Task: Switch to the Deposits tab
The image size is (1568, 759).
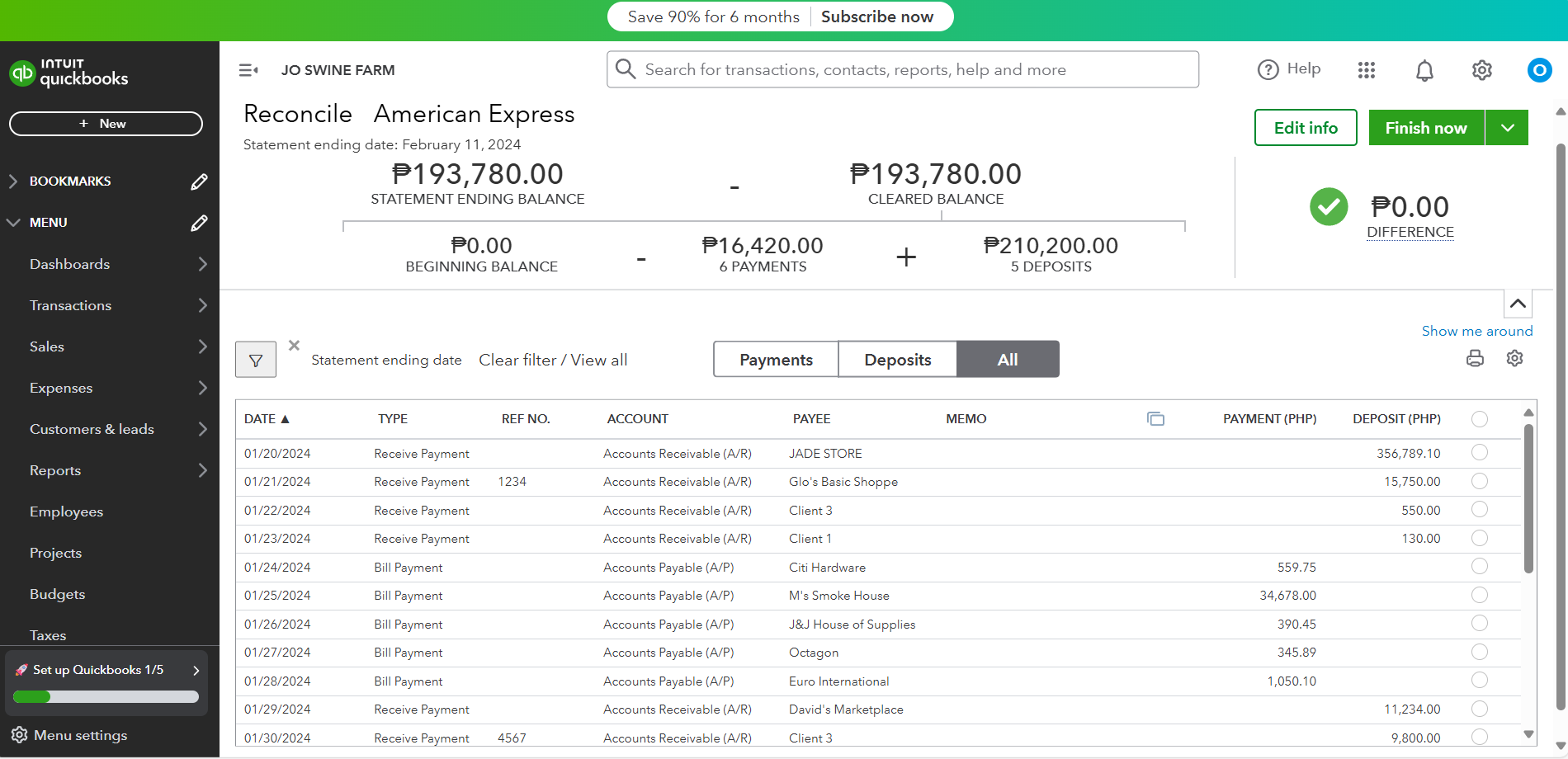Action: [898, 360]
